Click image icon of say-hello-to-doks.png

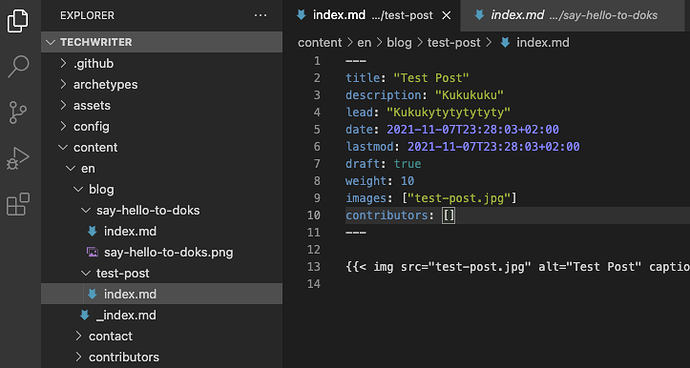[92, 252]
